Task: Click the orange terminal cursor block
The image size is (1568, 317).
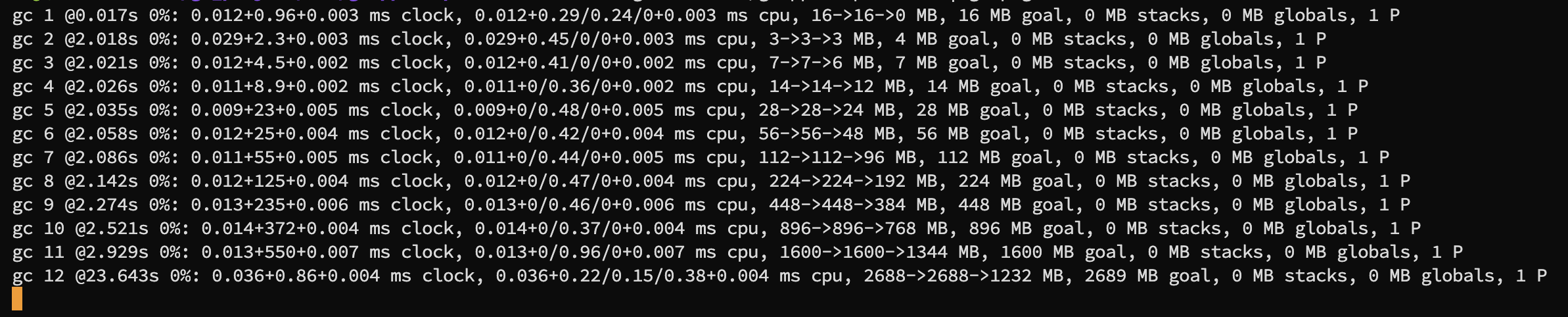Action: point(17,299)
